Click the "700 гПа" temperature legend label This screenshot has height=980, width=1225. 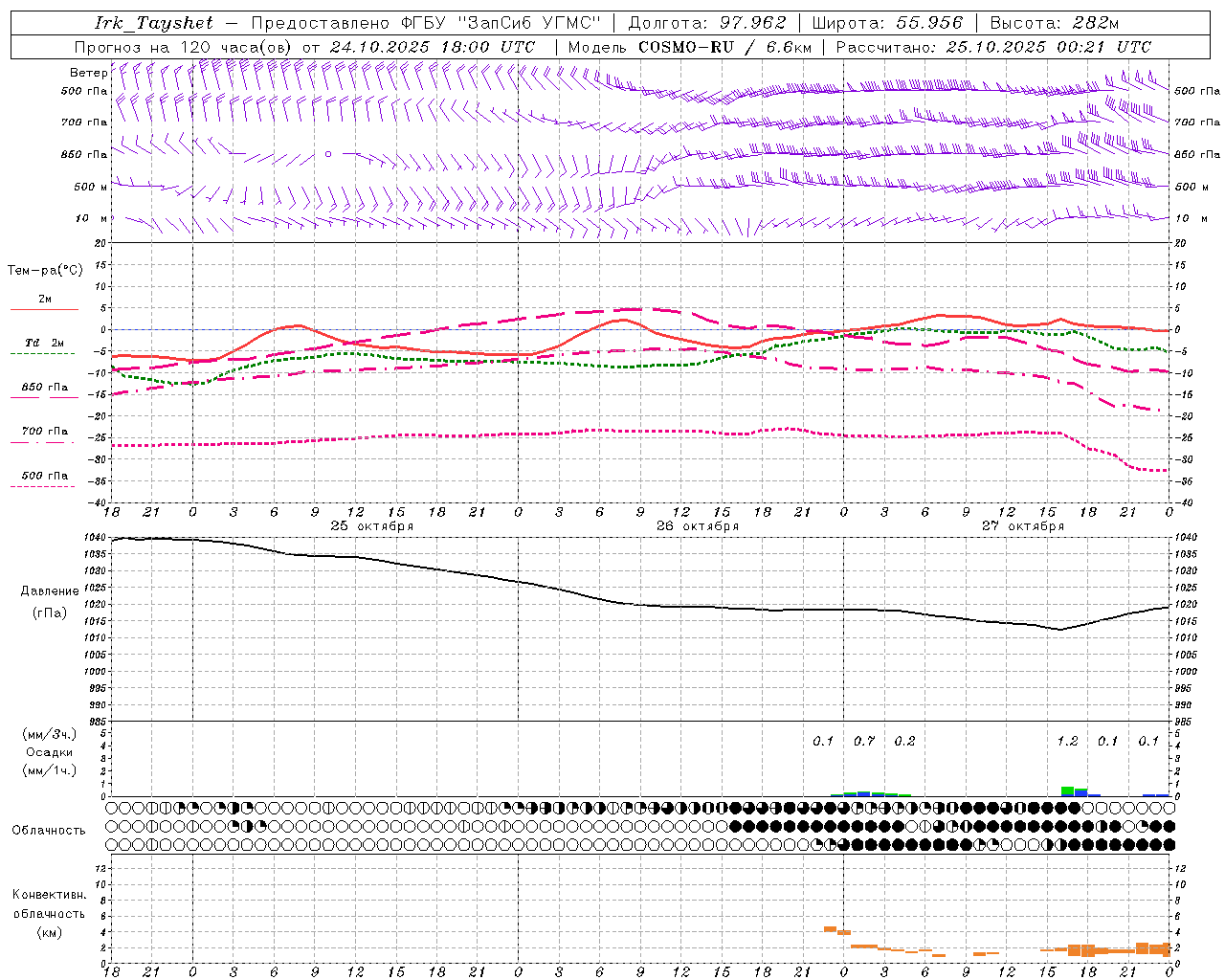coord(45,431)
